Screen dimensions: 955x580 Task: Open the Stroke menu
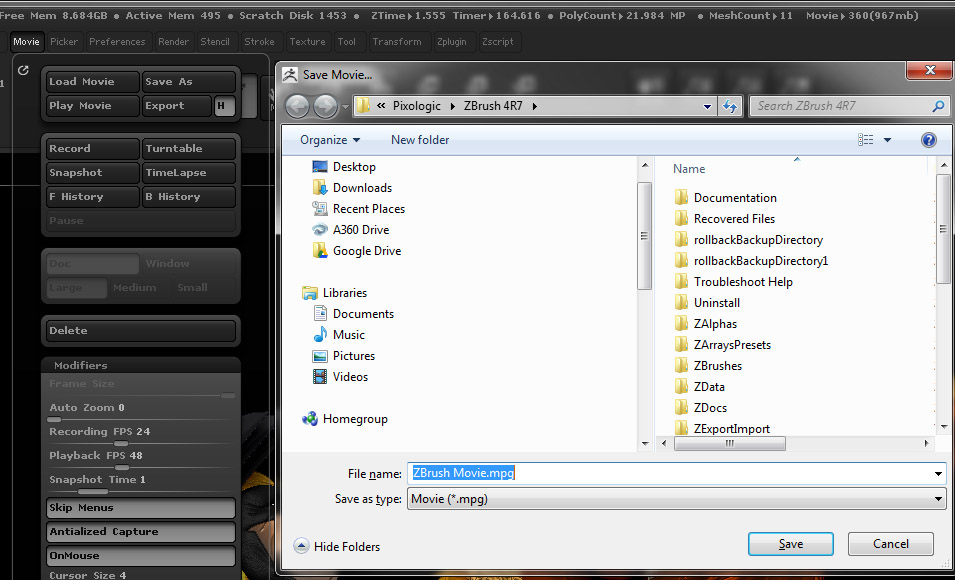259,41
